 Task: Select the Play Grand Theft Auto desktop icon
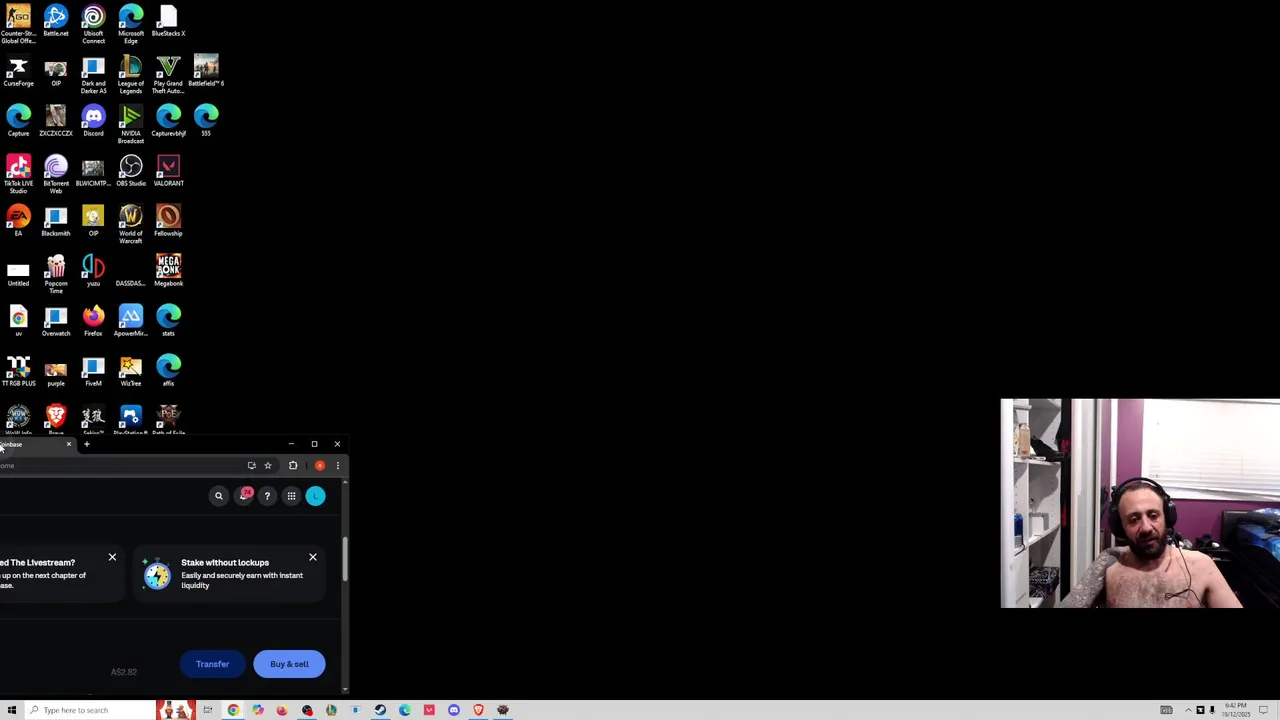[x=168, y=75]
